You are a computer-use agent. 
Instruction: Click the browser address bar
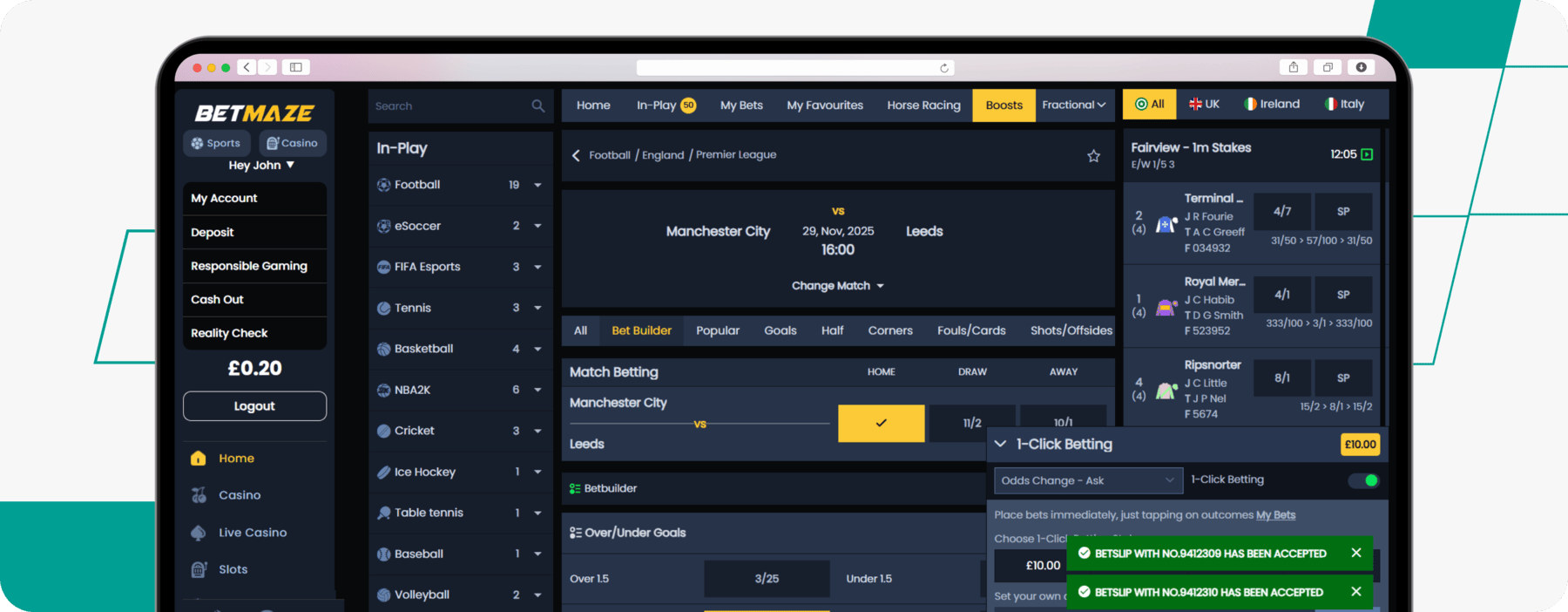[795, 68]
